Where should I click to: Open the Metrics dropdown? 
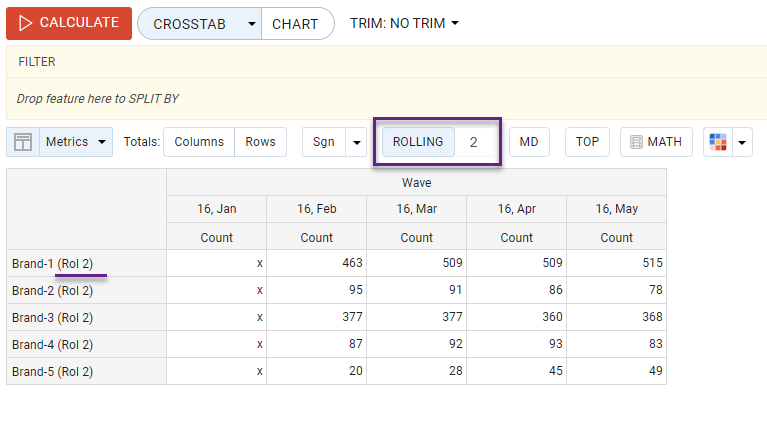click(76, 142)
